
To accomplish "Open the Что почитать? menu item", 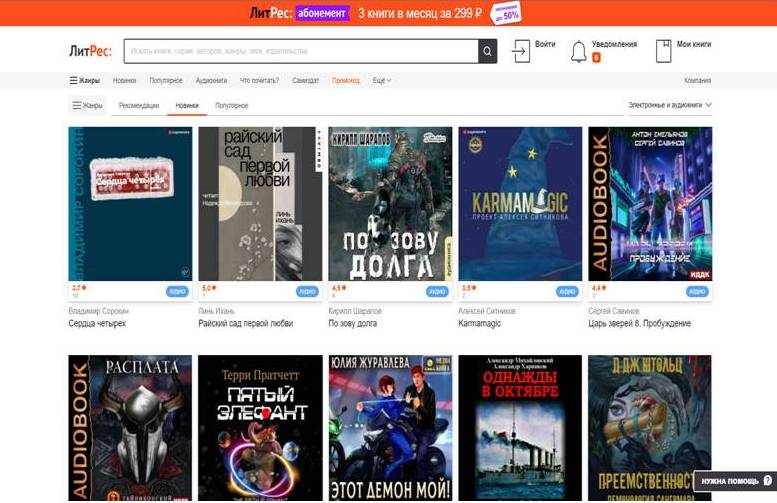I will (259, 80).
